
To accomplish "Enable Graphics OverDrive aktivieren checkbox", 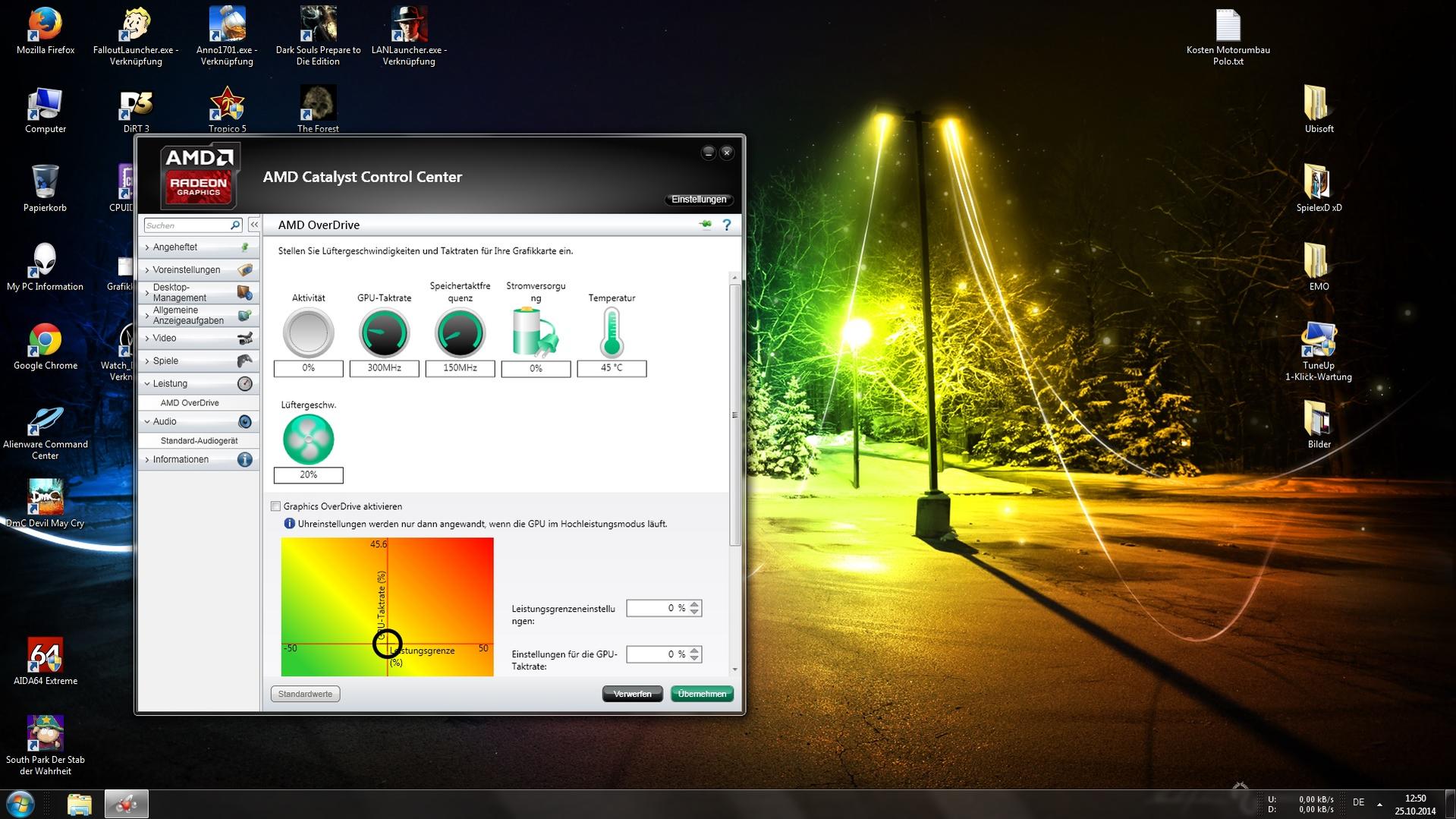I will pyautogui.click(x=276, y=506).
